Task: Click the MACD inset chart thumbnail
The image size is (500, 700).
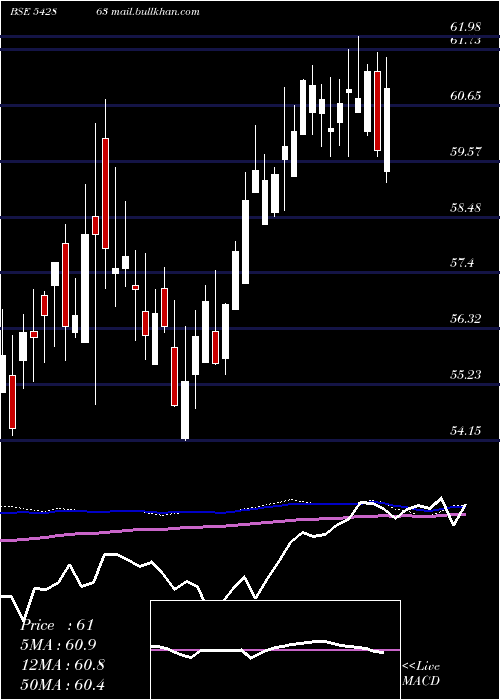Action: [x=275, y=650]
